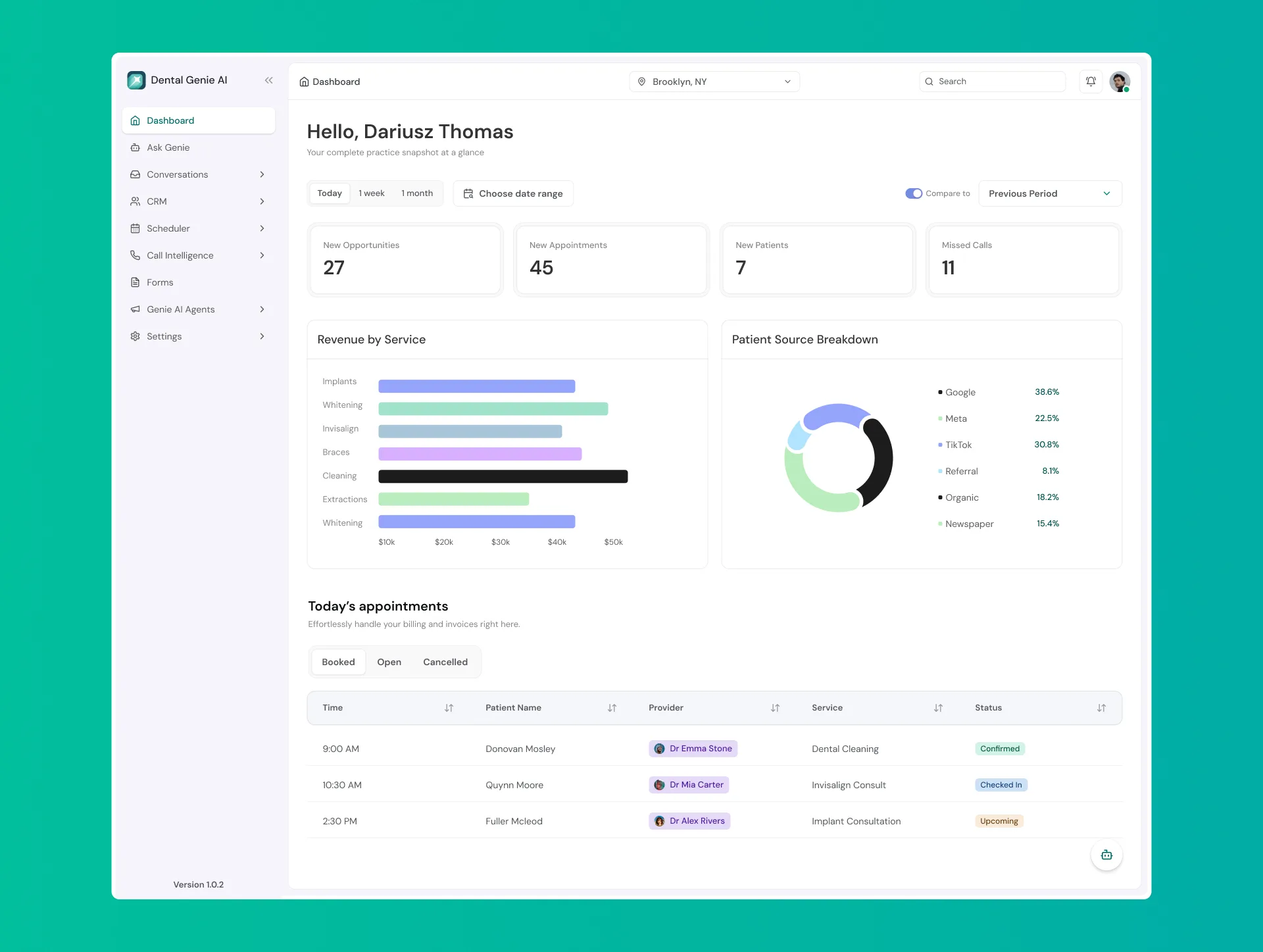The image size is (1263, 952).
Task: Sort the Patient Name column
Action: (612, 708)
